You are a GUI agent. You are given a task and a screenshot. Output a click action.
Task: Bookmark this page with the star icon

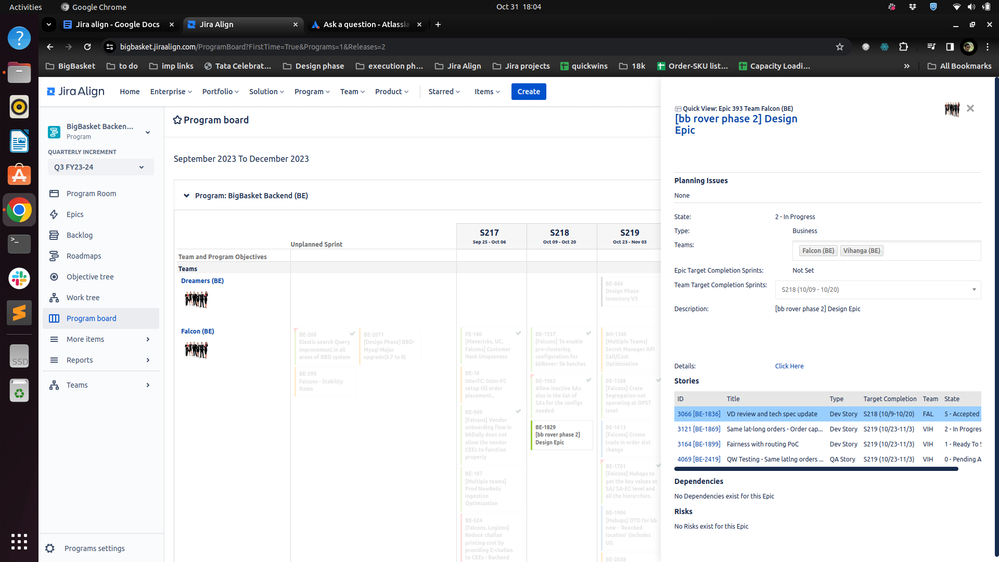coord(840,47)
